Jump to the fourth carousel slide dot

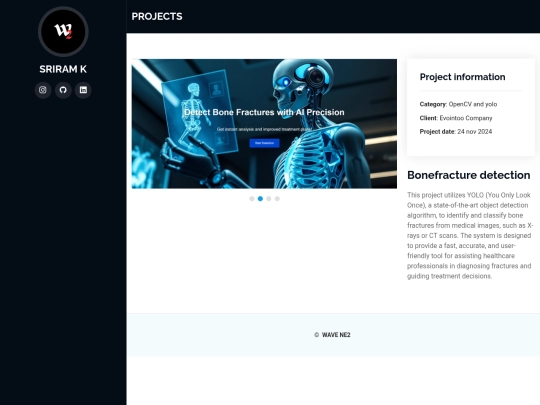(x=277, y=199)
